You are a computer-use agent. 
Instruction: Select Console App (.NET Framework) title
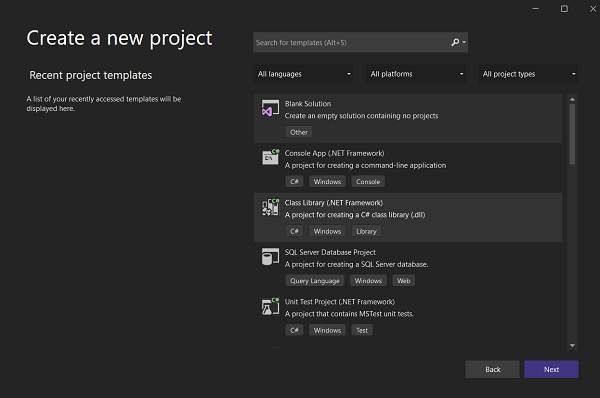tap(334, 153)
